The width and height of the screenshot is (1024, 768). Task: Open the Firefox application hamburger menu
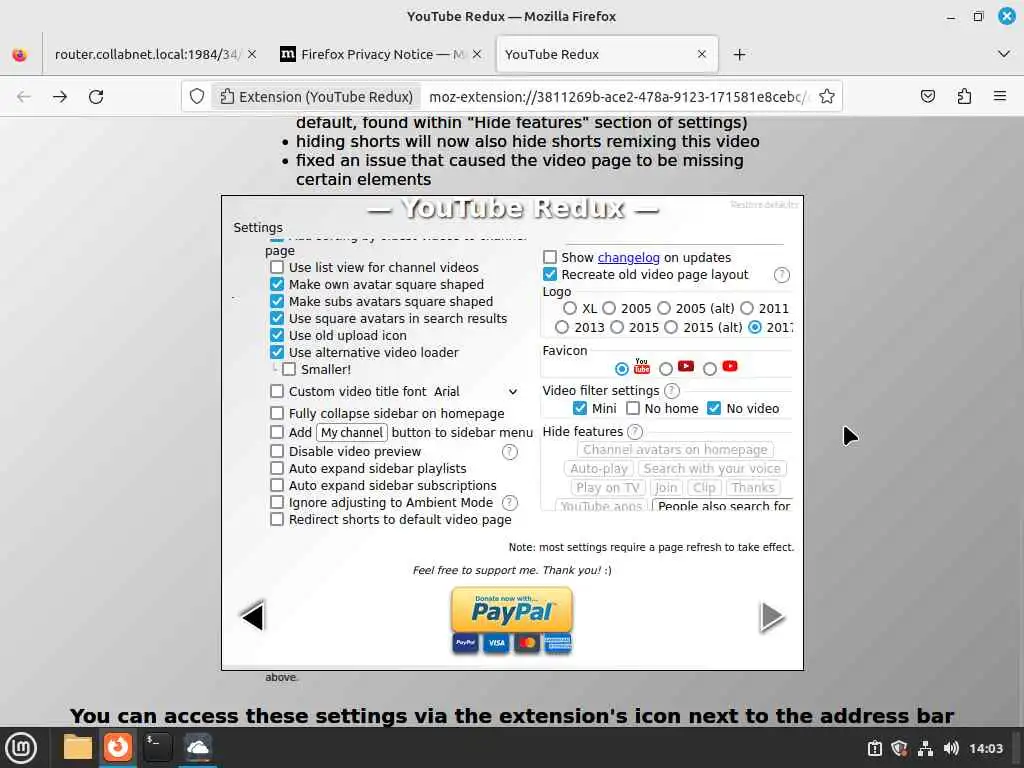click(x=1000, y=97)
